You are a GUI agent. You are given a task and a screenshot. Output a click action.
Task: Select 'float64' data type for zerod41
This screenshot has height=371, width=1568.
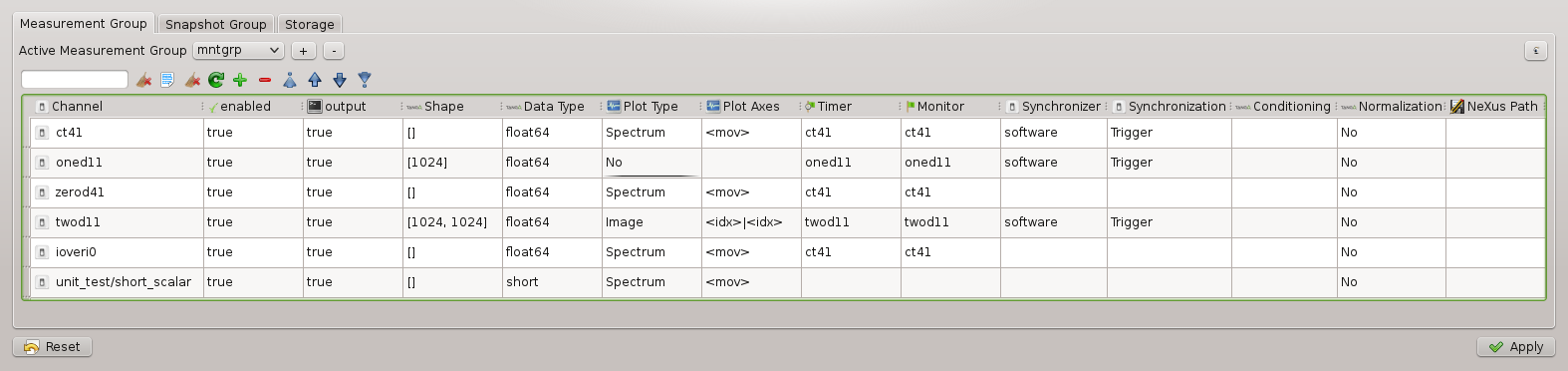552,192
